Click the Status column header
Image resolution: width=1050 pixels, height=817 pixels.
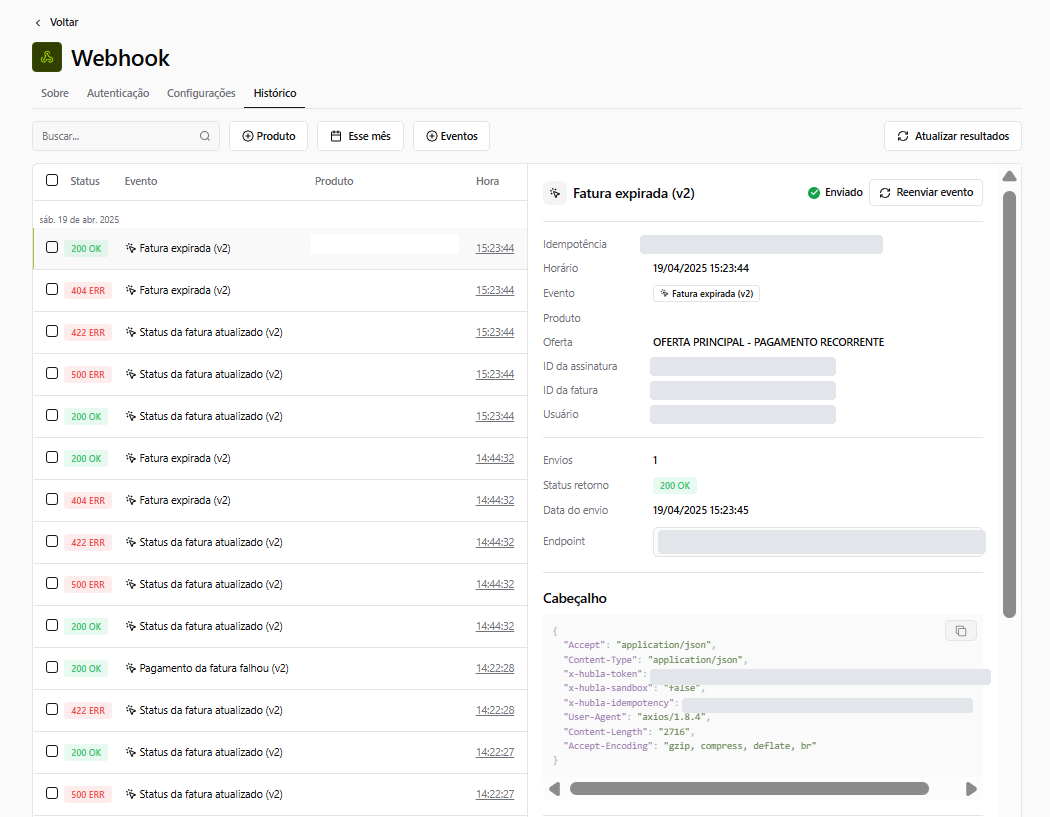85,181
